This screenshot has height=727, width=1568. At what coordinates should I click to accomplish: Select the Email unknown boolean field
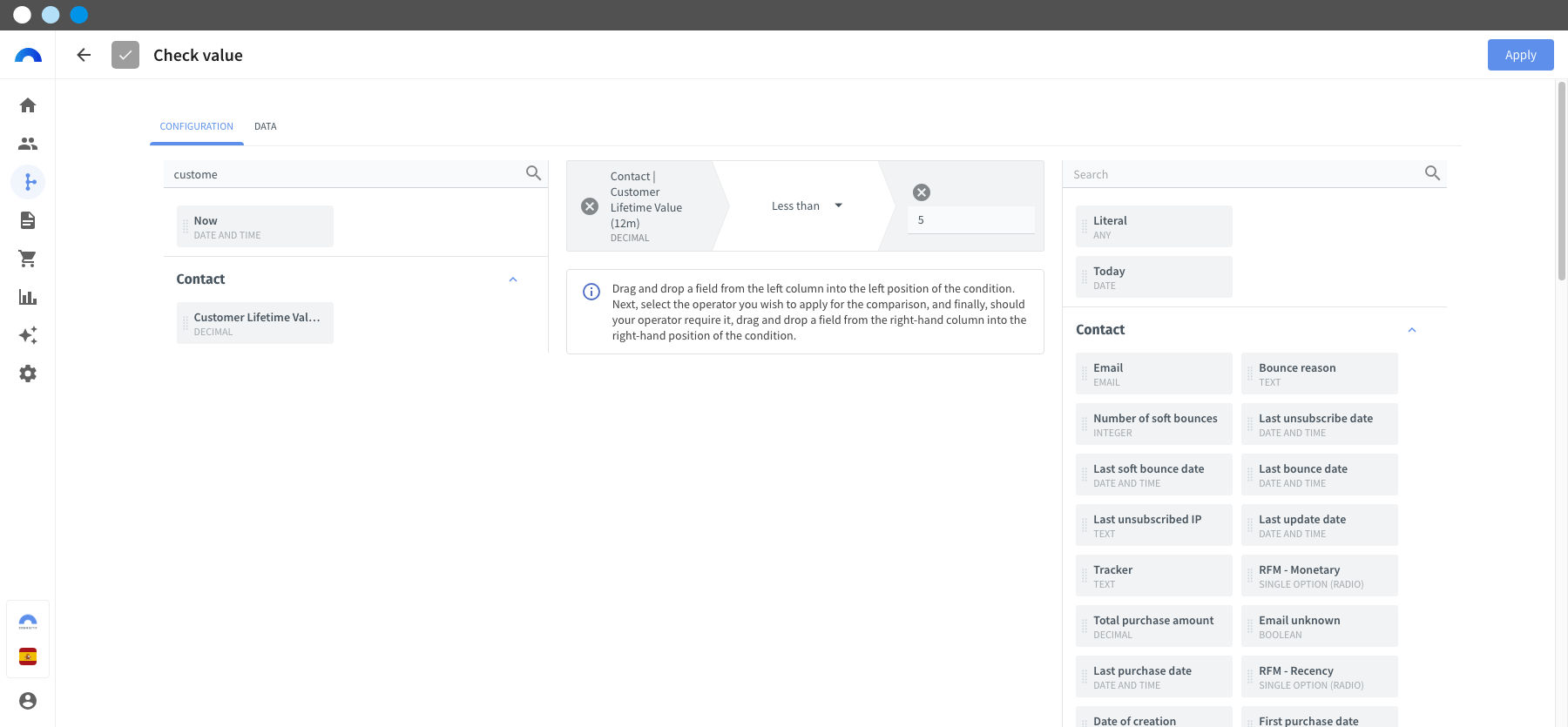pyautogui.click(x=1320, y=626)
